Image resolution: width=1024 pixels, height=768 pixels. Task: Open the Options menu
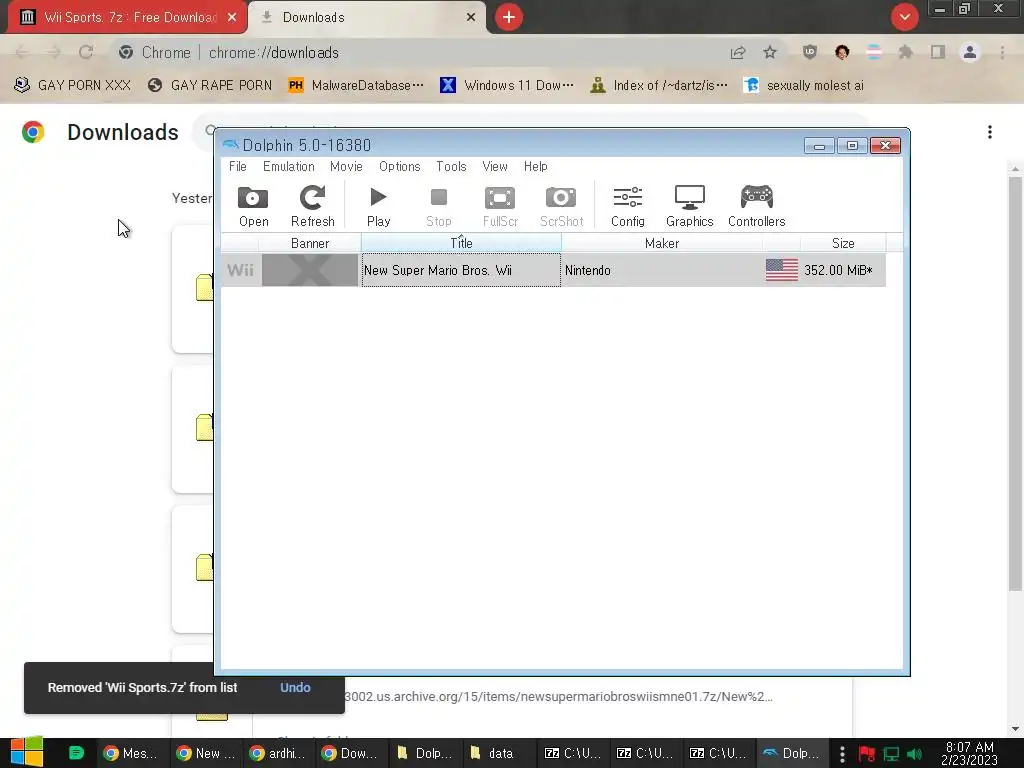pyautogui.click(x=400, y=167)
